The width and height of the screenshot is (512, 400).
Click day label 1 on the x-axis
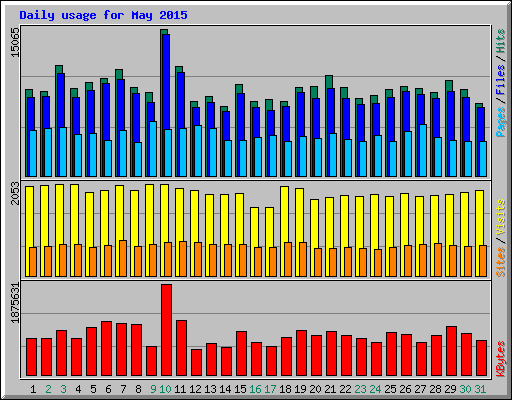33,389
